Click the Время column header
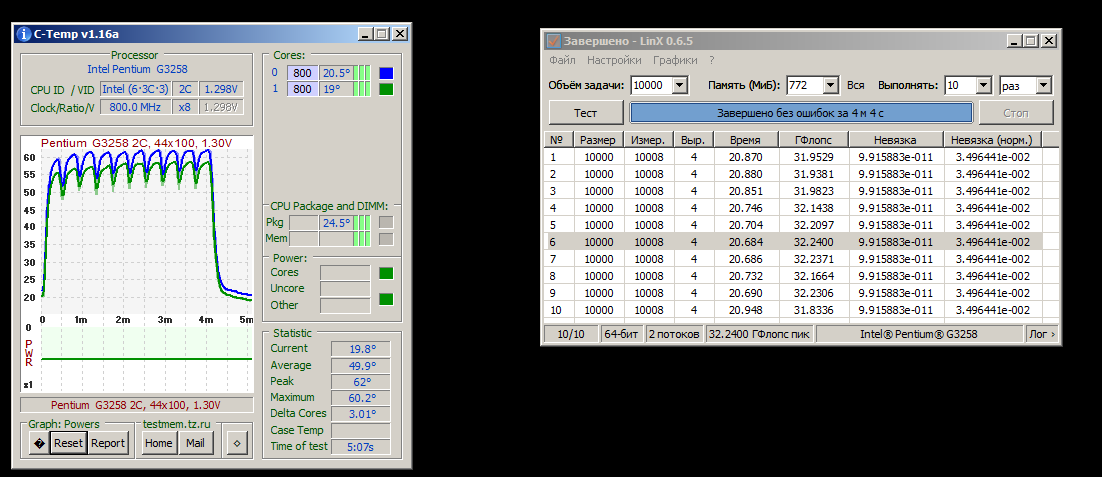Screen dimensions: 1102x477 [x=746, y=140]
